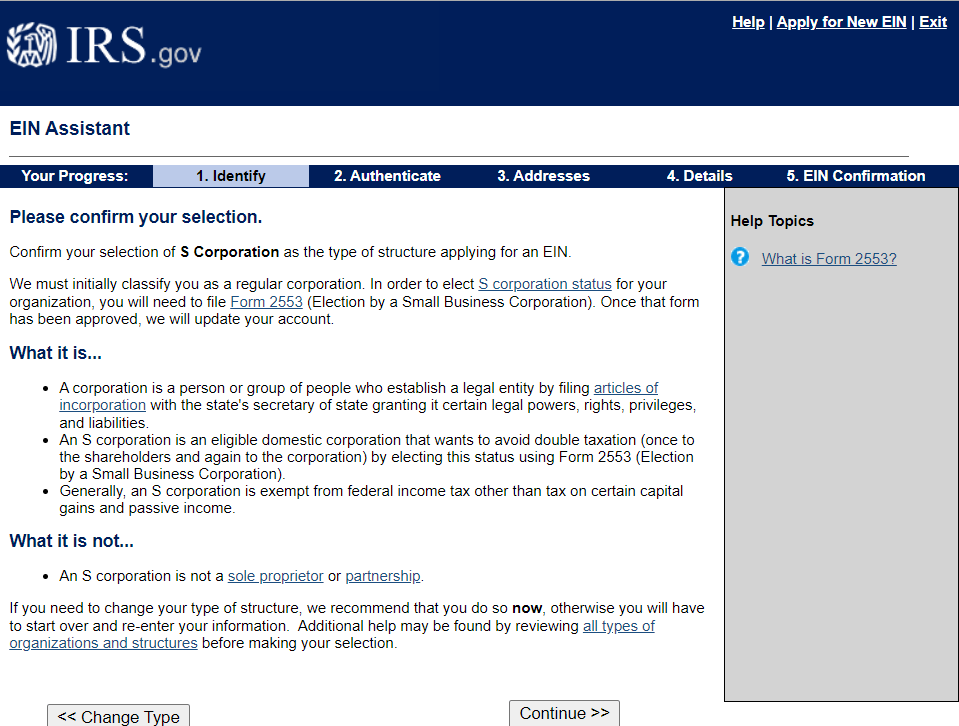Image resolution: width=959 pixels, height=726 pixels.
Task: Open the S corporation status link
Action: point(544,284)
